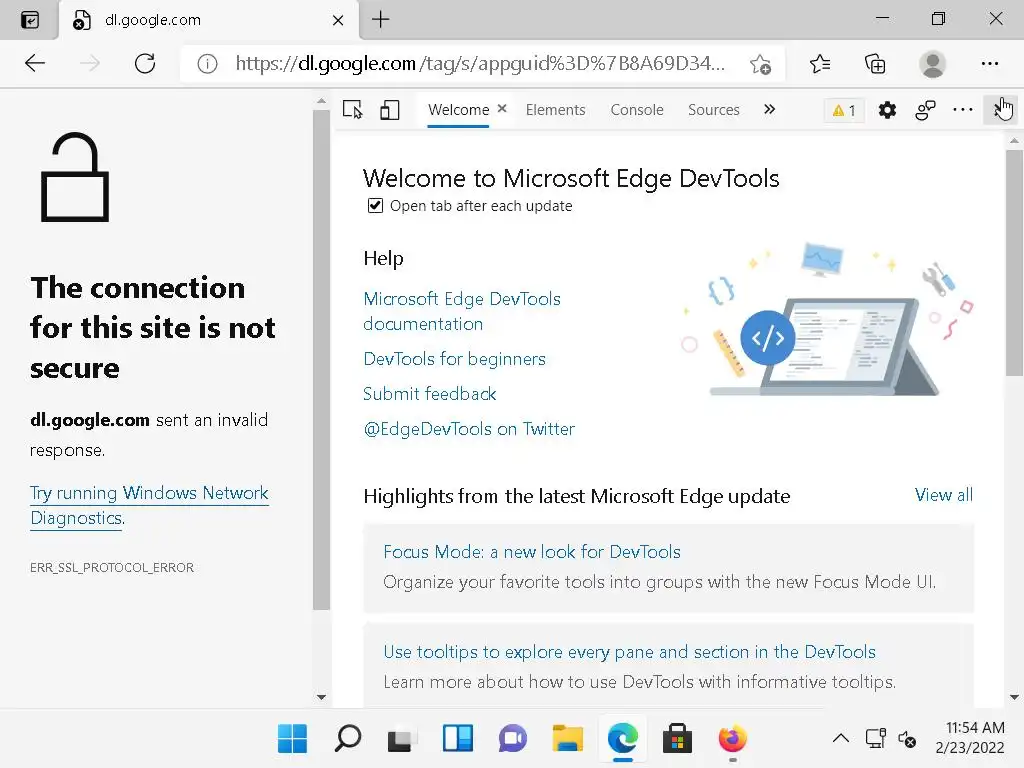Toggle device emulation in DevTools
1024x768 pixels.
390,110
